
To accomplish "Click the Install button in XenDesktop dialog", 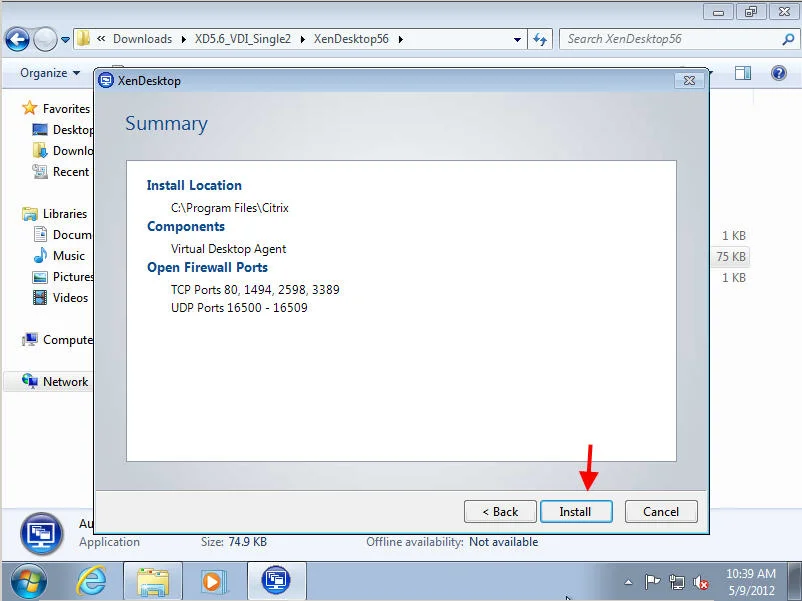I will [x=576, y=511].
